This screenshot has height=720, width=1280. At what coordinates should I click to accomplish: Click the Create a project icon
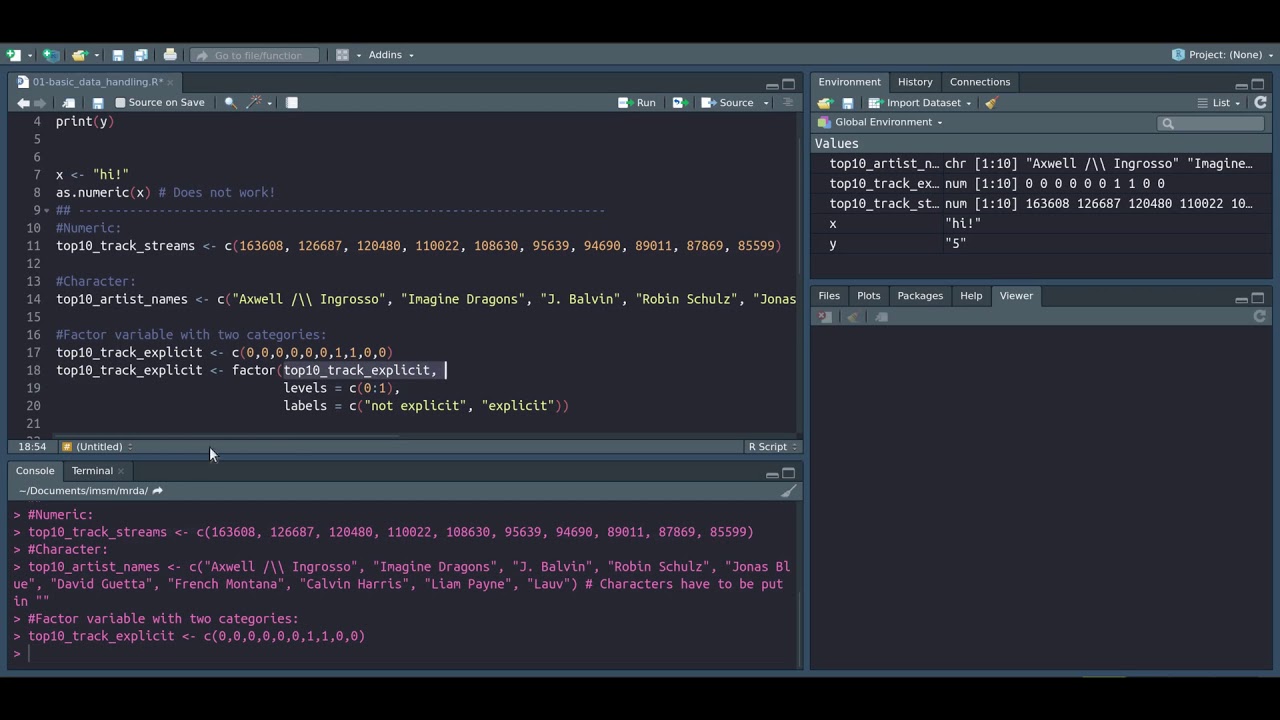point(51,55)
